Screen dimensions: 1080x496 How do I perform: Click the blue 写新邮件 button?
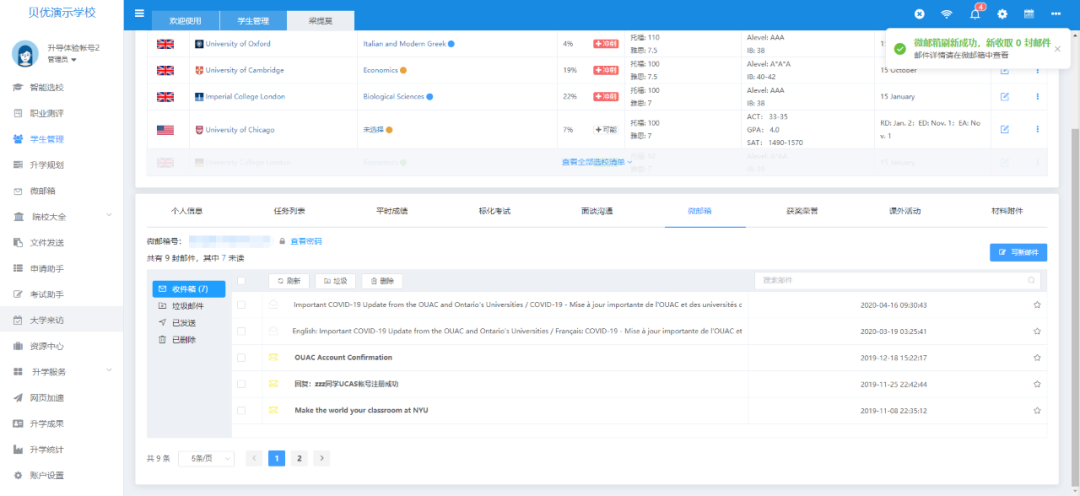tap(1018, 253)
